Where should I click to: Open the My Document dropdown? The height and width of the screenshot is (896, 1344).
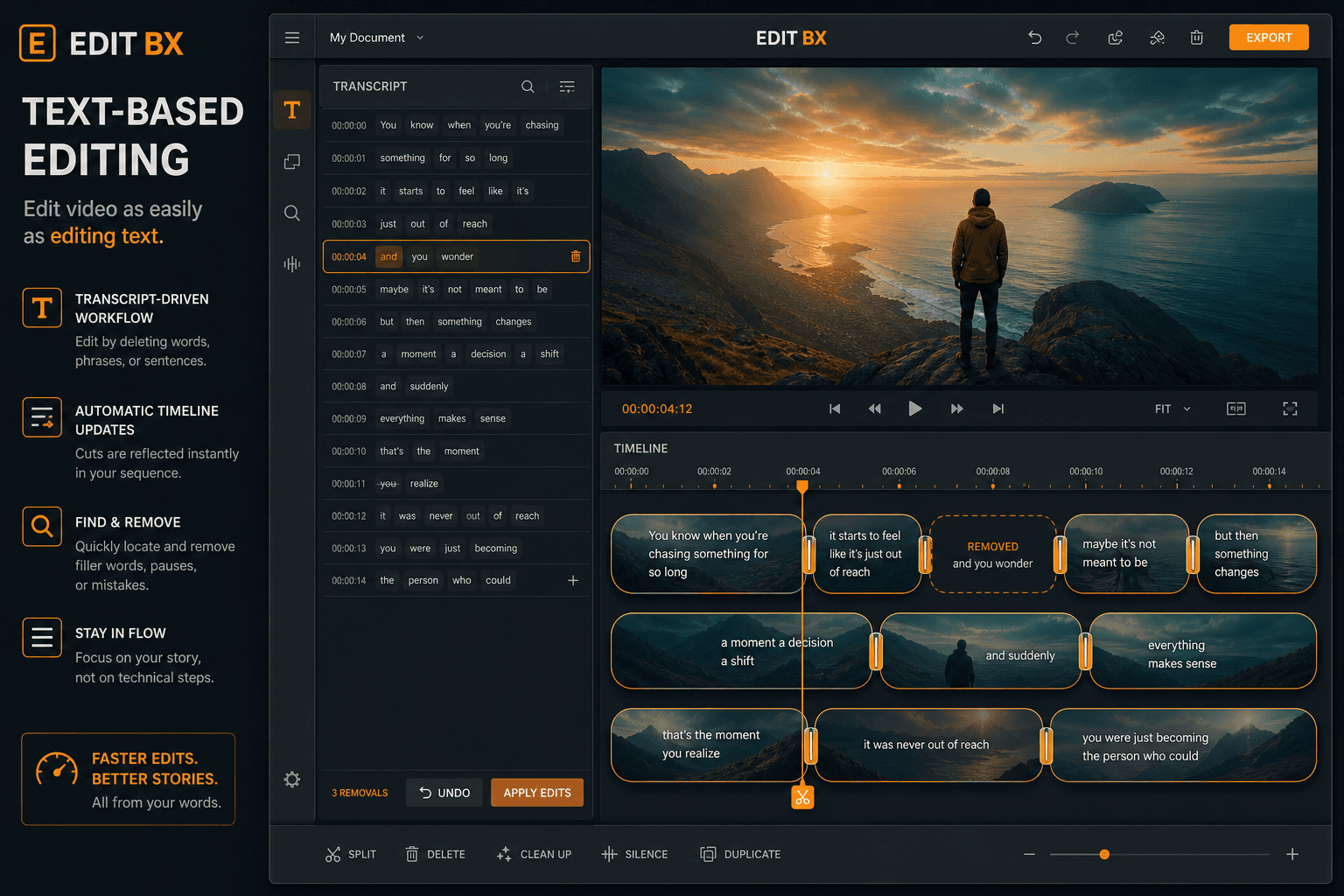[376, 38]
